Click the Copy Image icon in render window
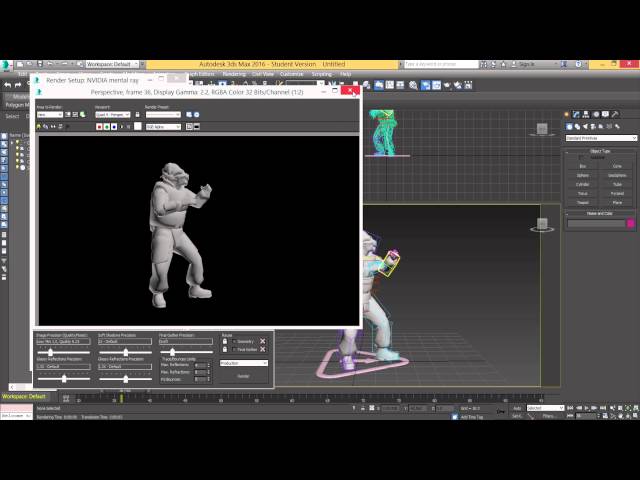 click(46, 127)
